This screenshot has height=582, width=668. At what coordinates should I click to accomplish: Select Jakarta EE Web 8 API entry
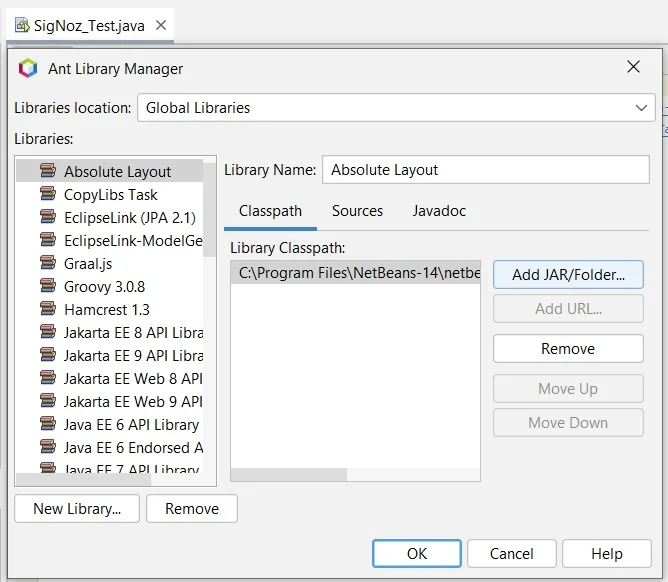point(109,378)
